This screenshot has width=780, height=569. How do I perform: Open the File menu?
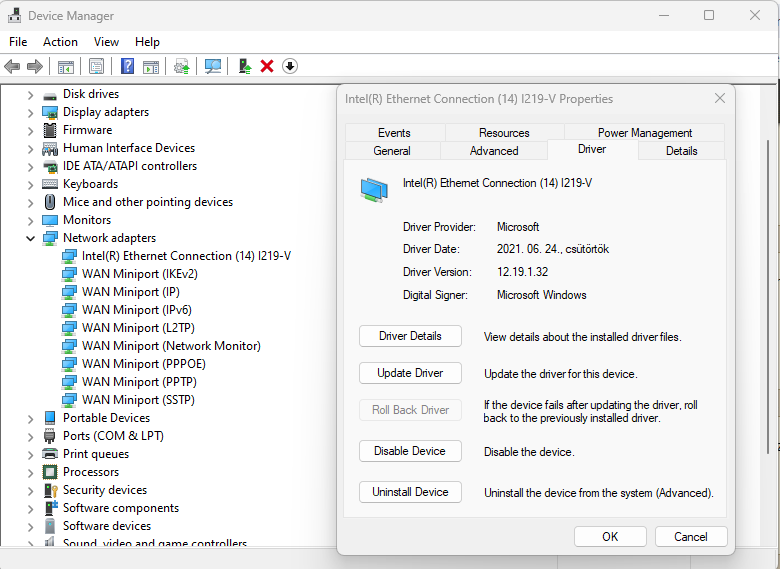point(18,42)
